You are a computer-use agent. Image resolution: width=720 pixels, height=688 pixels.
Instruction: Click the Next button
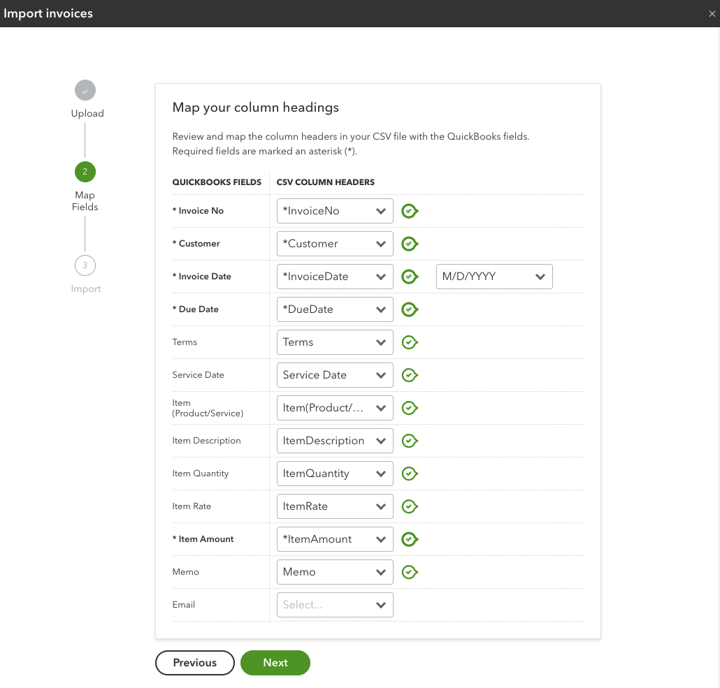click(x=275, y=663)
